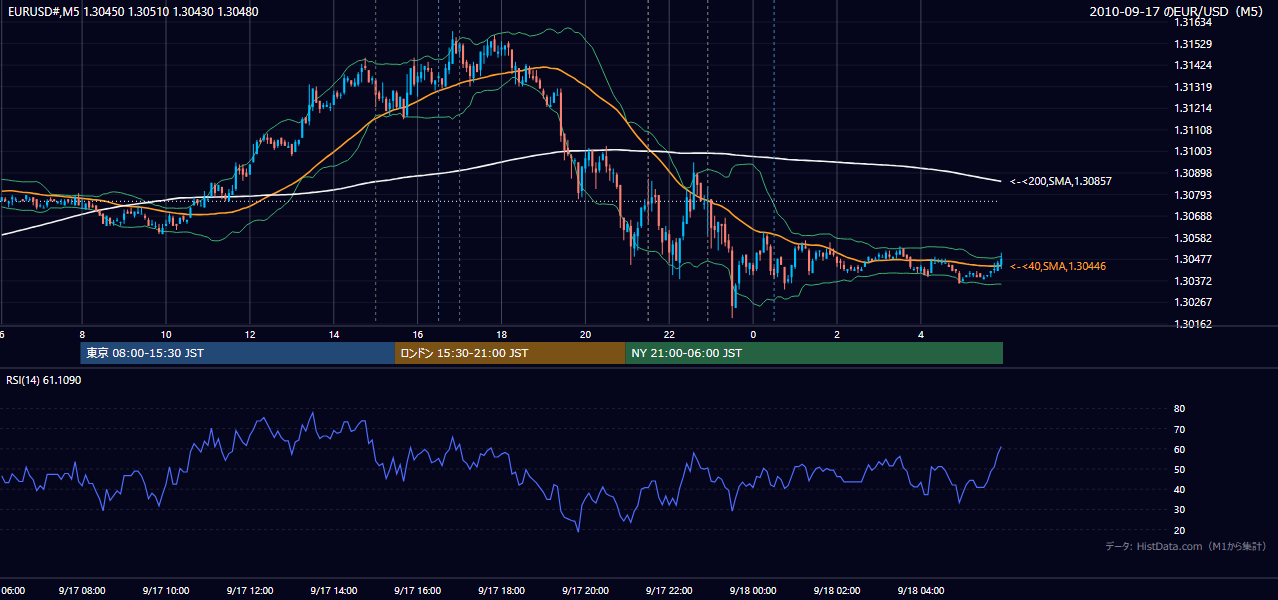Click the RSI(14) 61.1090 indicator label
The width and height of the screenshot is (1278, 600).
(43, 380)
